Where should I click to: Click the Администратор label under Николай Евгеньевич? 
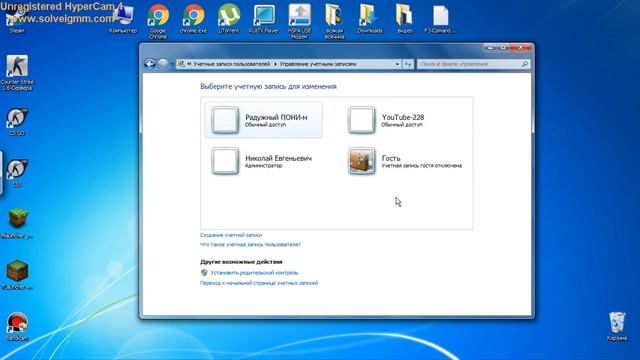263,166
